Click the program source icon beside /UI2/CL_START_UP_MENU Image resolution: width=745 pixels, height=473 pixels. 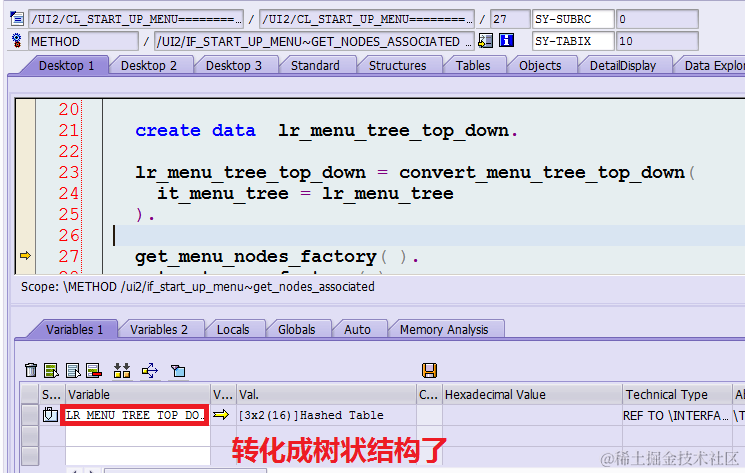click(17, 19)
